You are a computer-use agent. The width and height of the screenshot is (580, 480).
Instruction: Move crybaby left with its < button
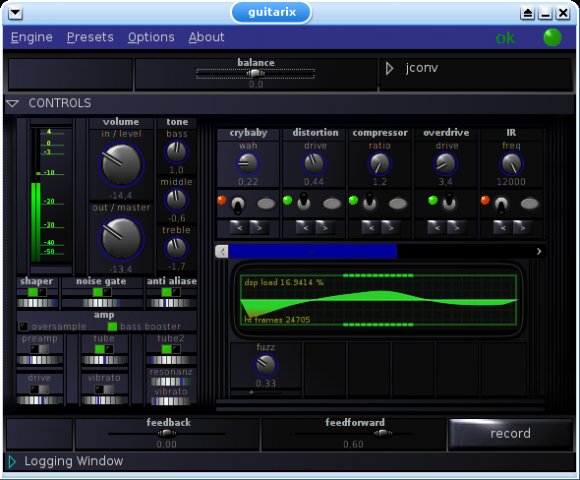239,227
